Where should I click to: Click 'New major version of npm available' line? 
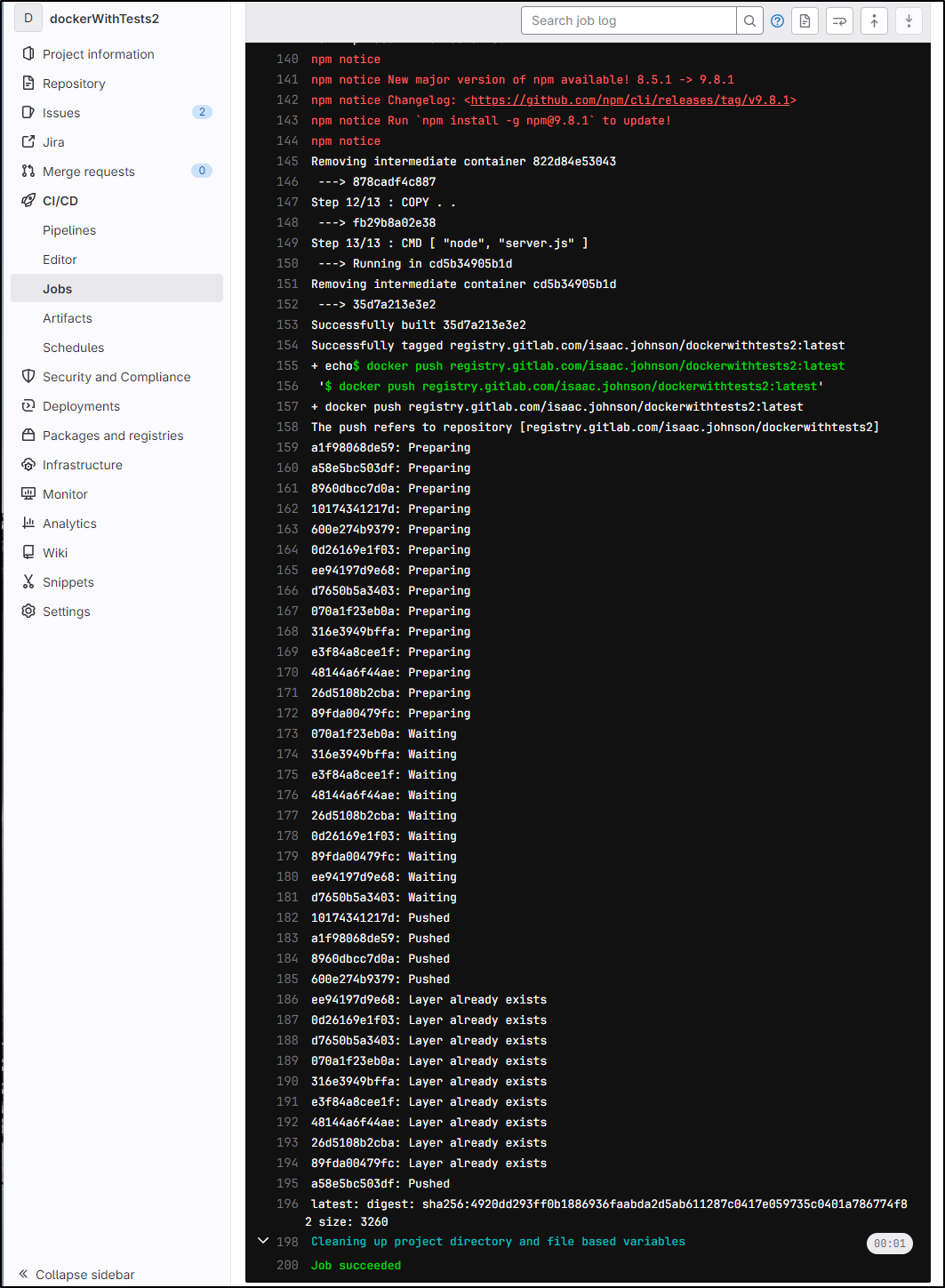[x=523, y=79]
